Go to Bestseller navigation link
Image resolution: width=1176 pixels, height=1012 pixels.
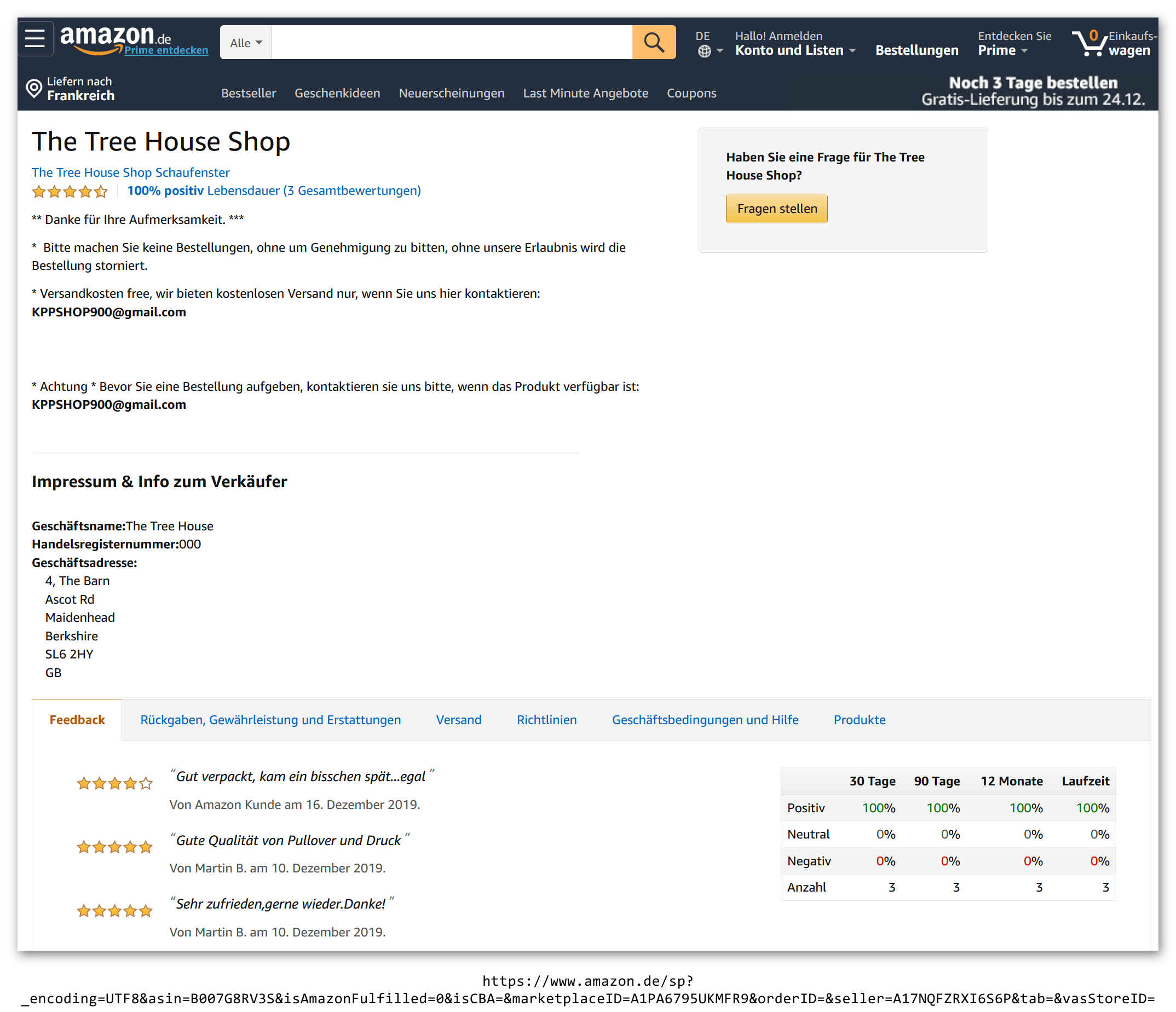pos(249,93)
